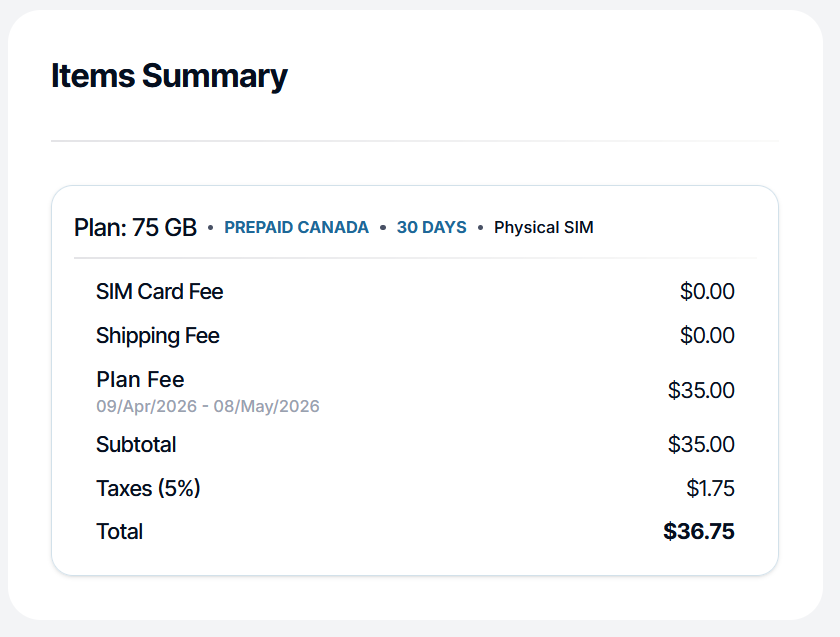Click the Plan Fee $35.00 amount

[701, 391]
